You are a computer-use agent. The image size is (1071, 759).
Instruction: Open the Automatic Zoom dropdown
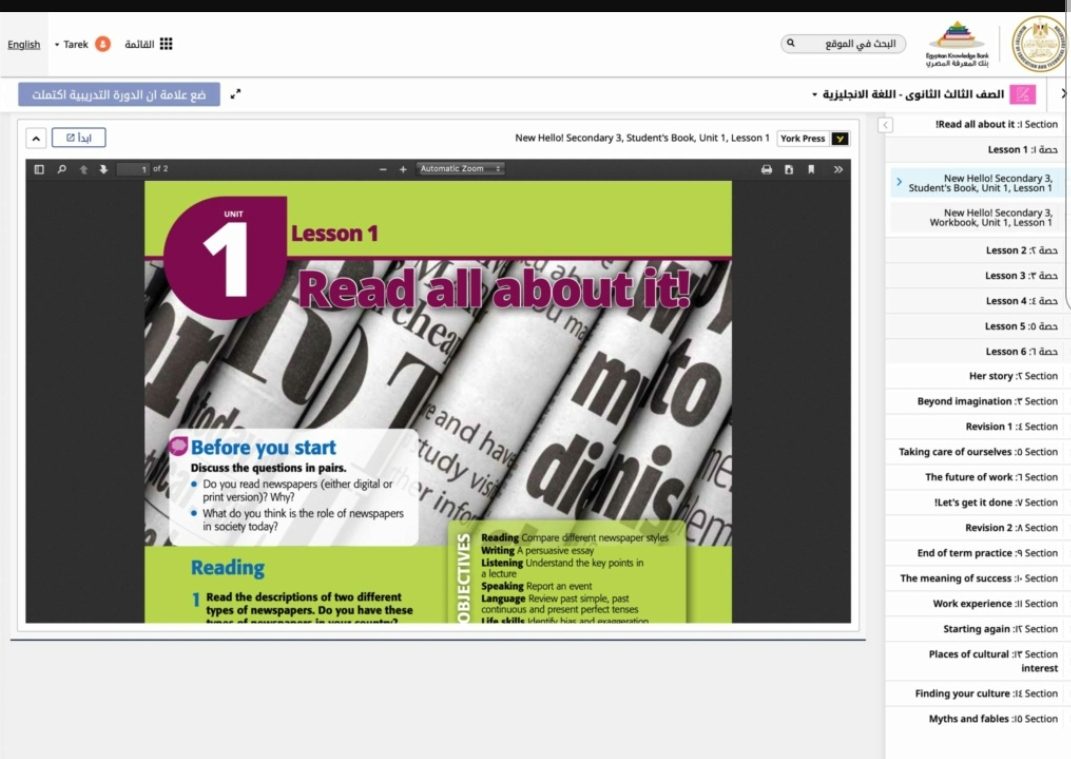point(460,169)
